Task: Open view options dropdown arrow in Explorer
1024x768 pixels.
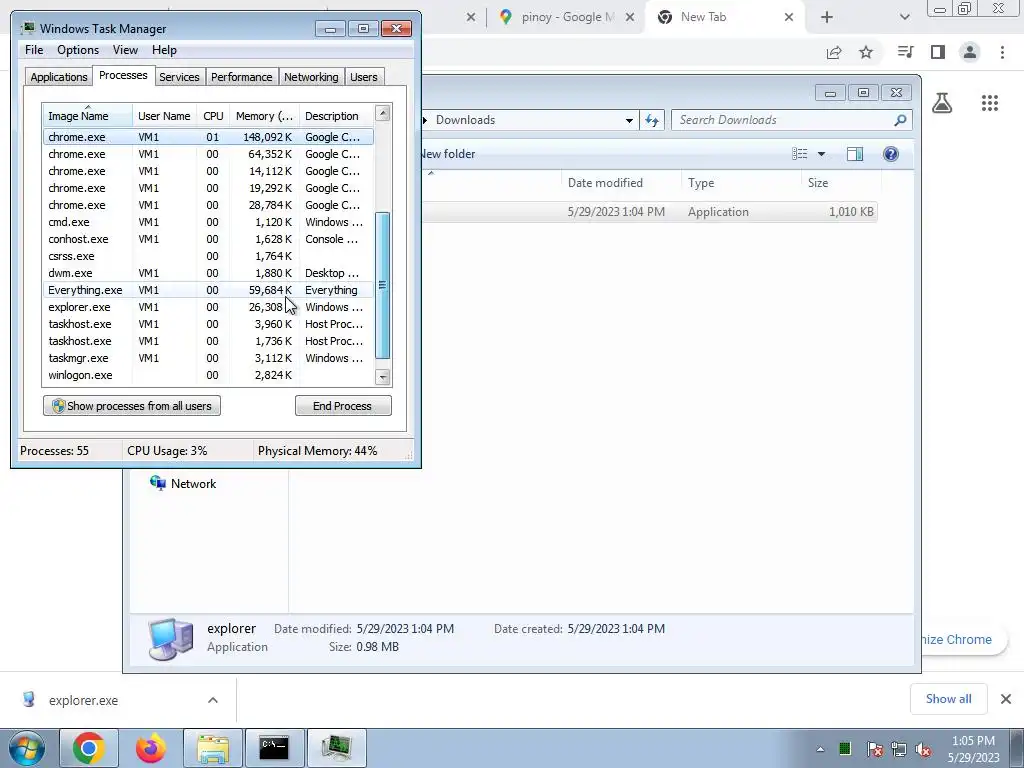Action: pos(822,154)
